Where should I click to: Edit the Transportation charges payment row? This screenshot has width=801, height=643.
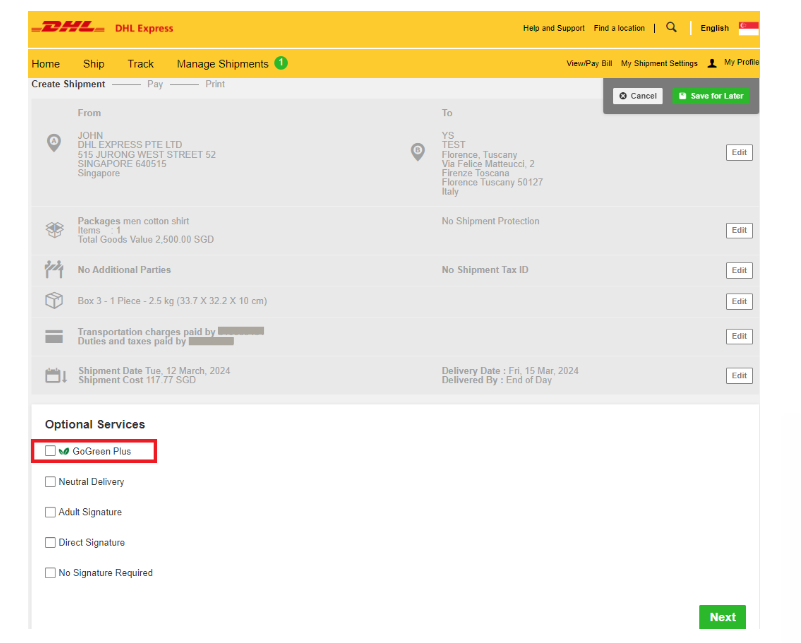(739, 336)
